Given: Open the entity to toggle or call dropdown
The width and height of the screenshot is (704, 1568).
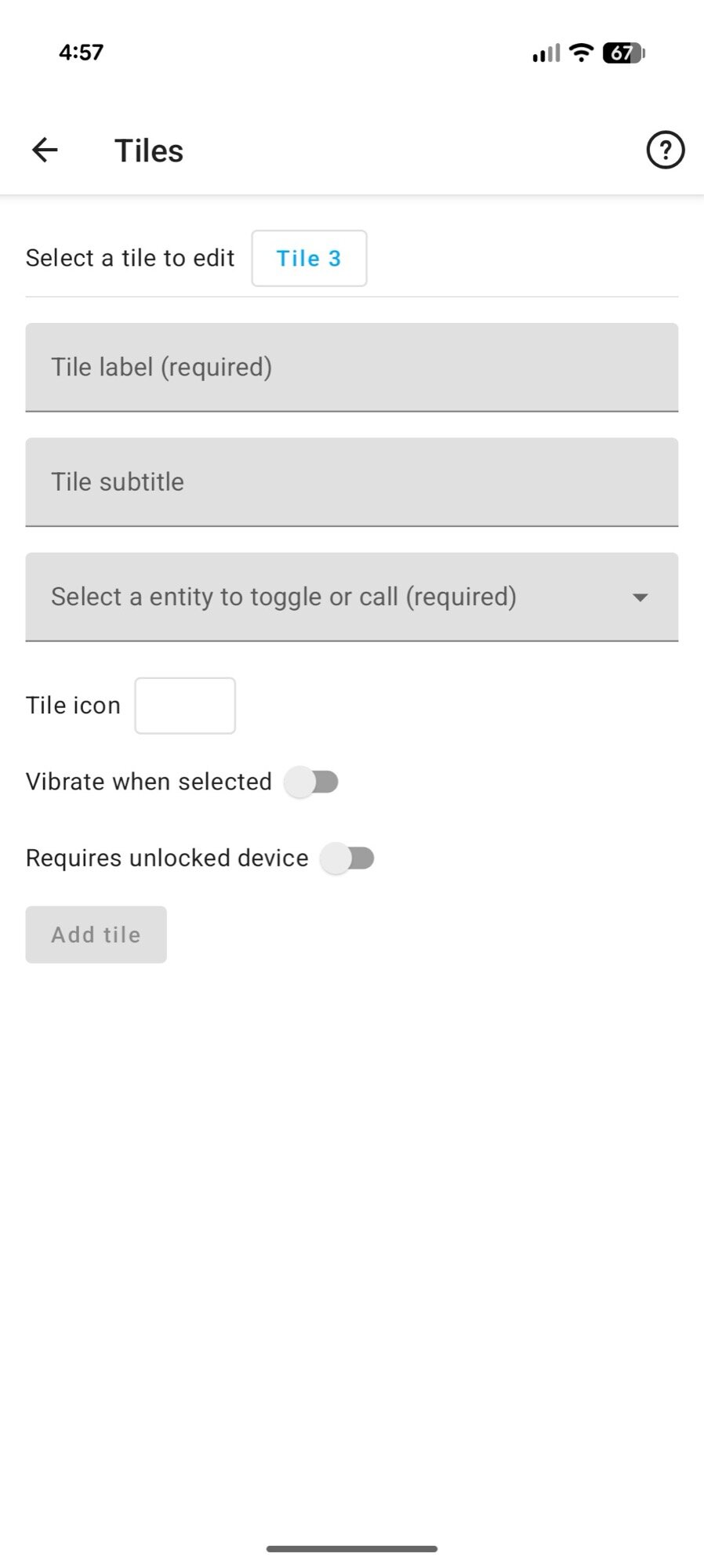Looking at the screenshot, I should tap(352, 597).
